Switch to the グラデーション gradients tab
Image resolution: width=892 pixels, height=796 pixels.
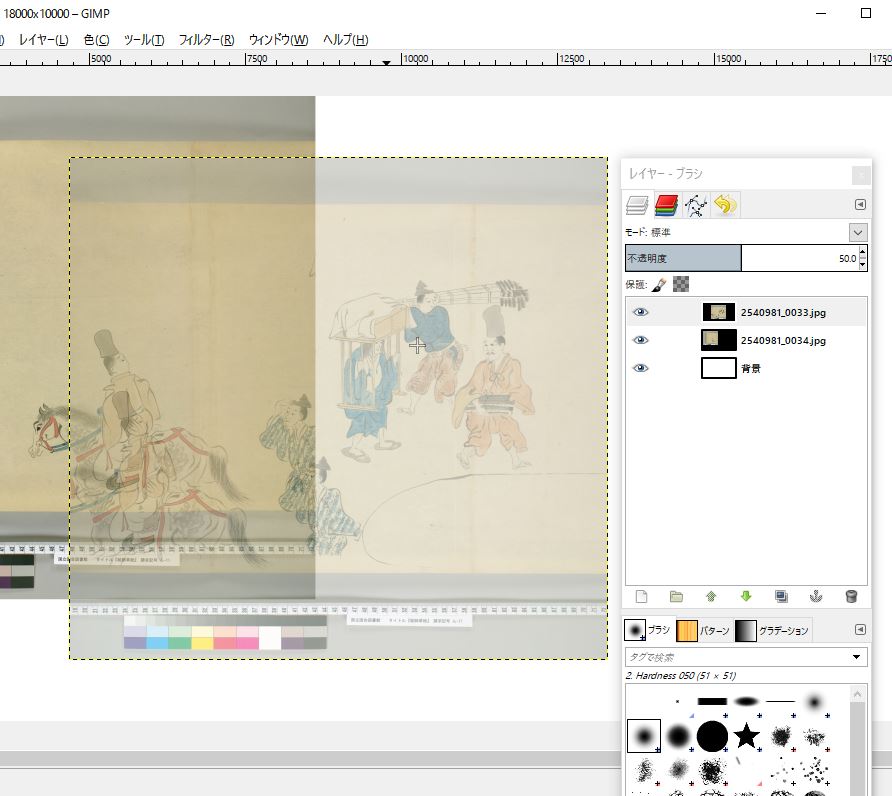(771, 630)
